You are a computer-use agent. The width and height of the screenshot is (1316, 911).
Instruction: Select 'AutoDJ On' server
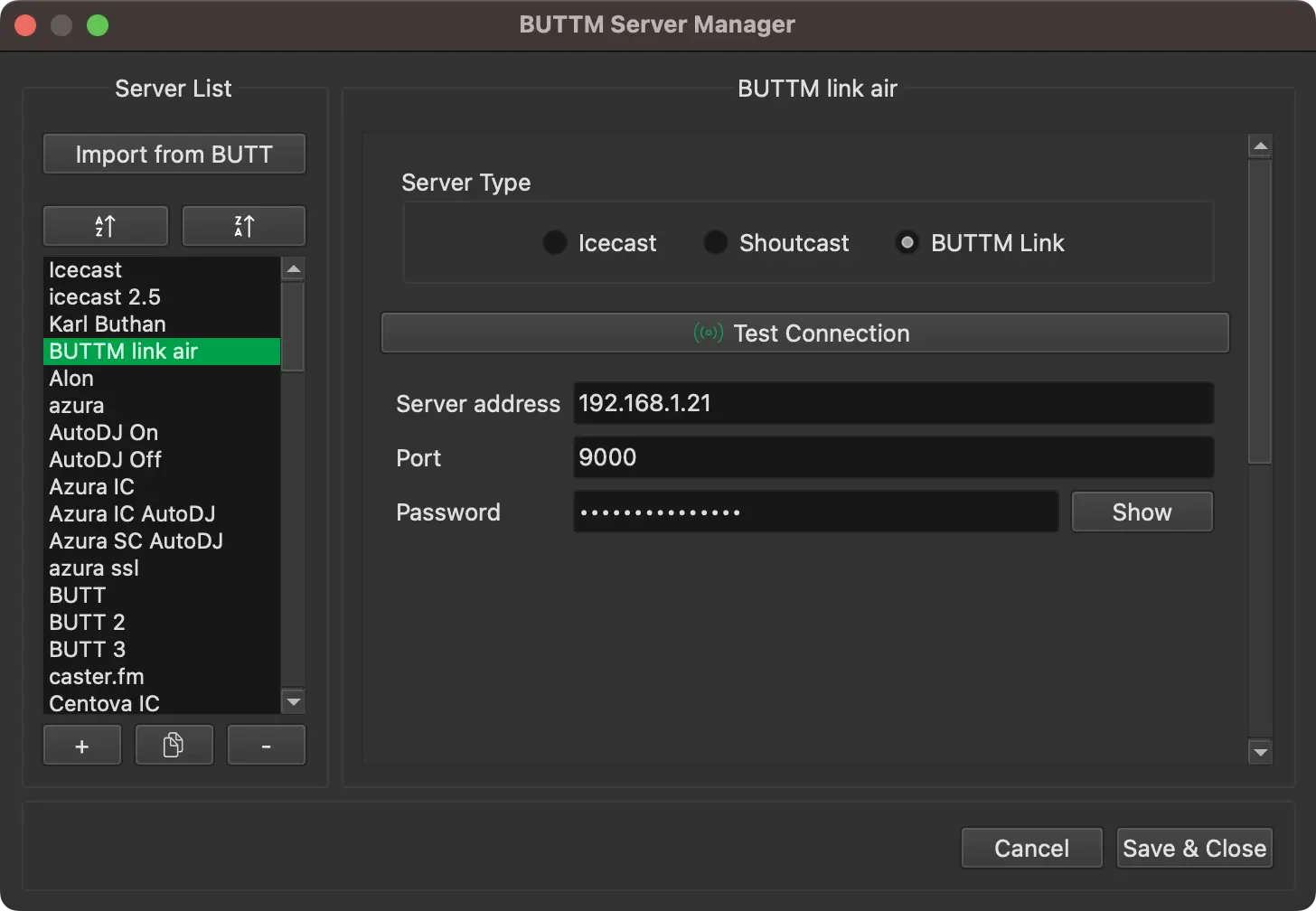click(162, 433)
